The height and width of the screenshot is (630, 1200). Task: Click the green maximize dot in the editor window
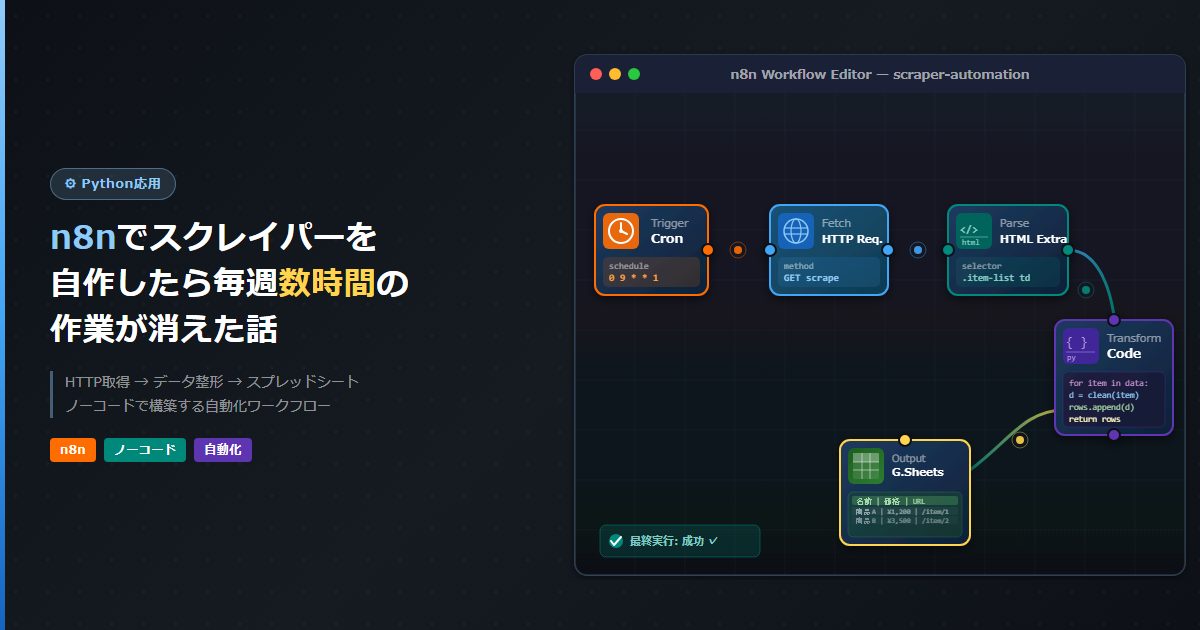pos(634,74)
